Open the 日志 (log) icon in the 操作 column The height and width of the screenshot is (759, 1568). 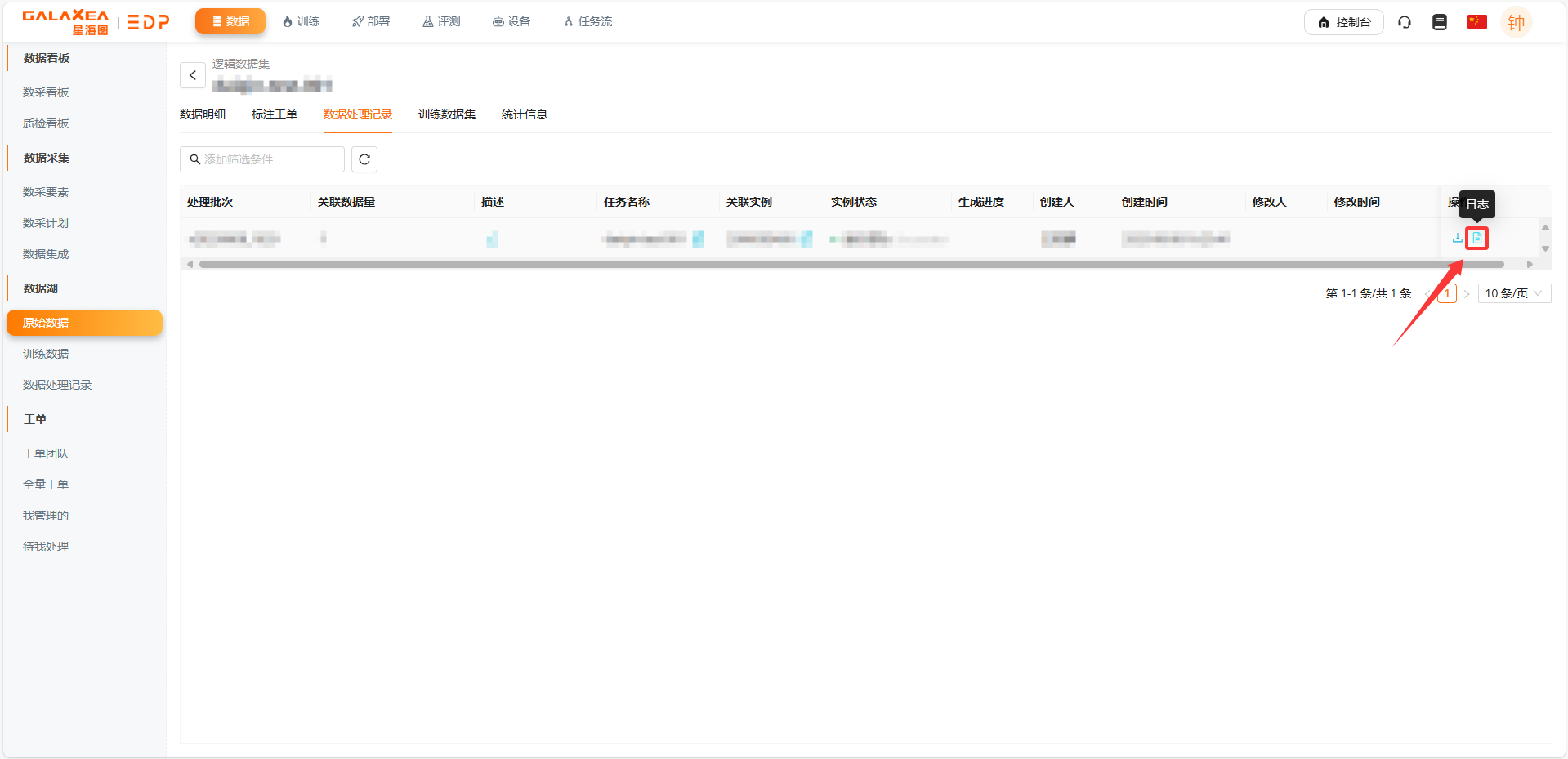(x=1477, y=238)
